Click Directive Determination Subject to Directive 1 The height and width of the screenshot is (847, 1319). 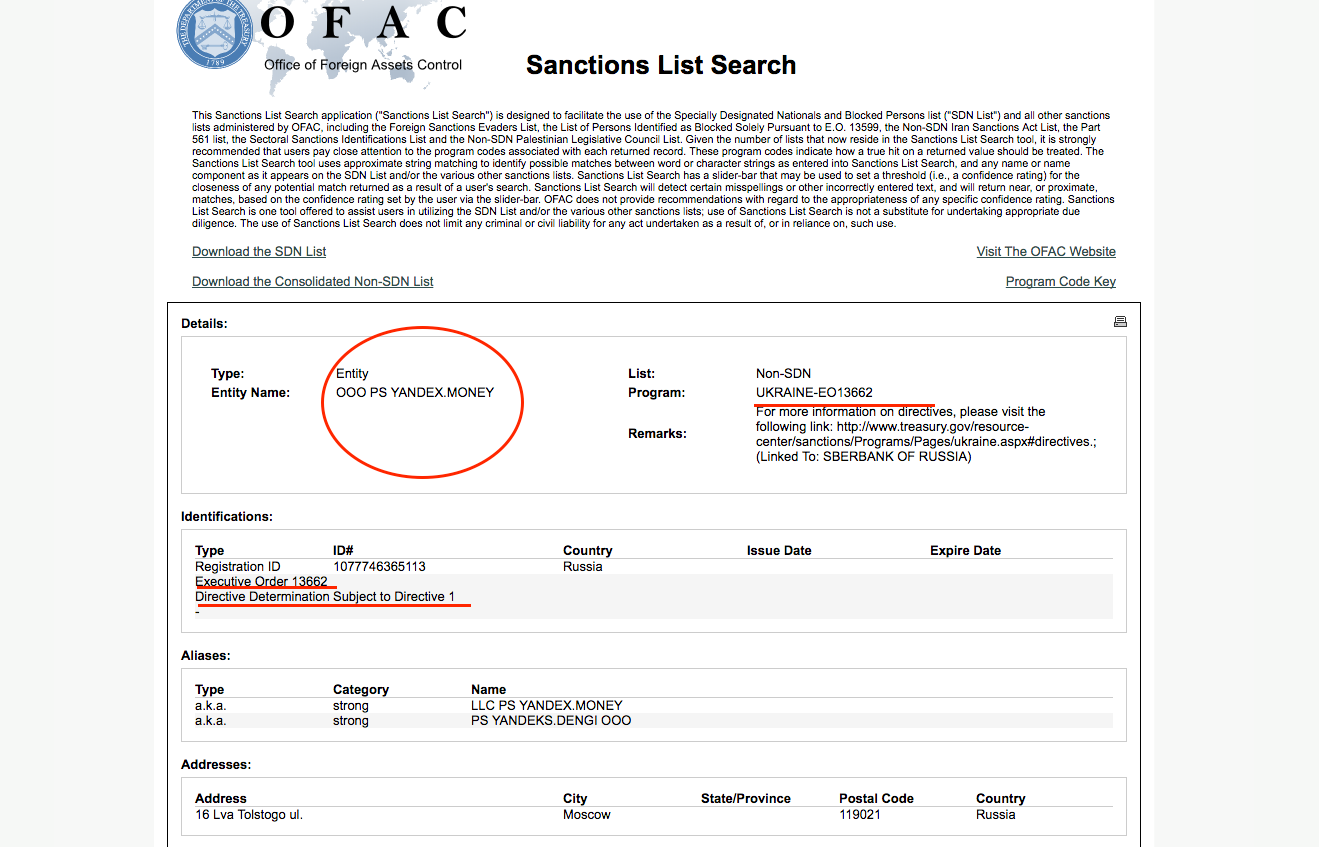pos(325,597)
